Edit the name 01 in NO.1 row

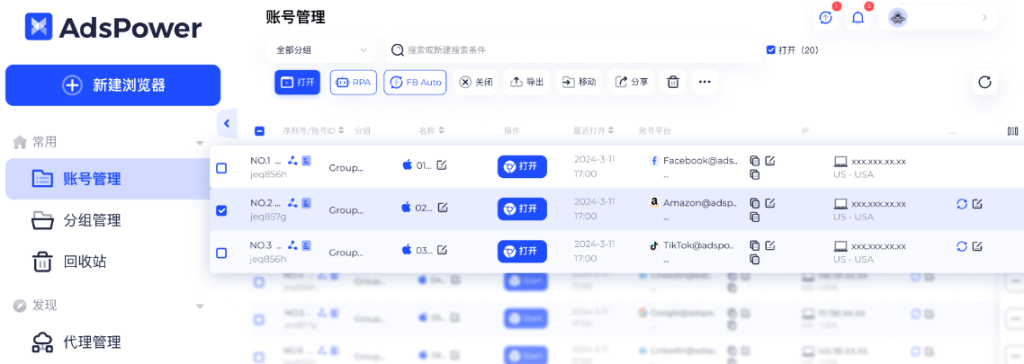point(442,165)
